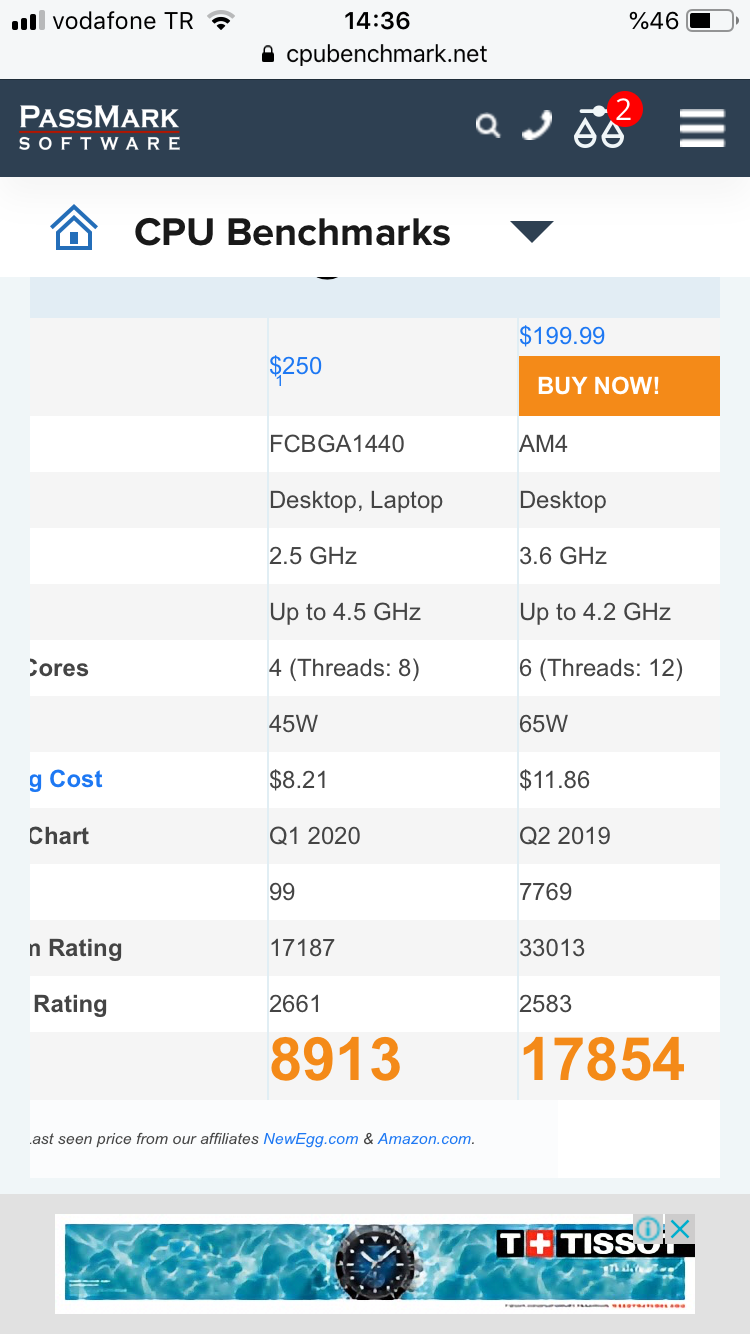Visit the Amazon.com affiliate link

click(x=424, y=1139)
